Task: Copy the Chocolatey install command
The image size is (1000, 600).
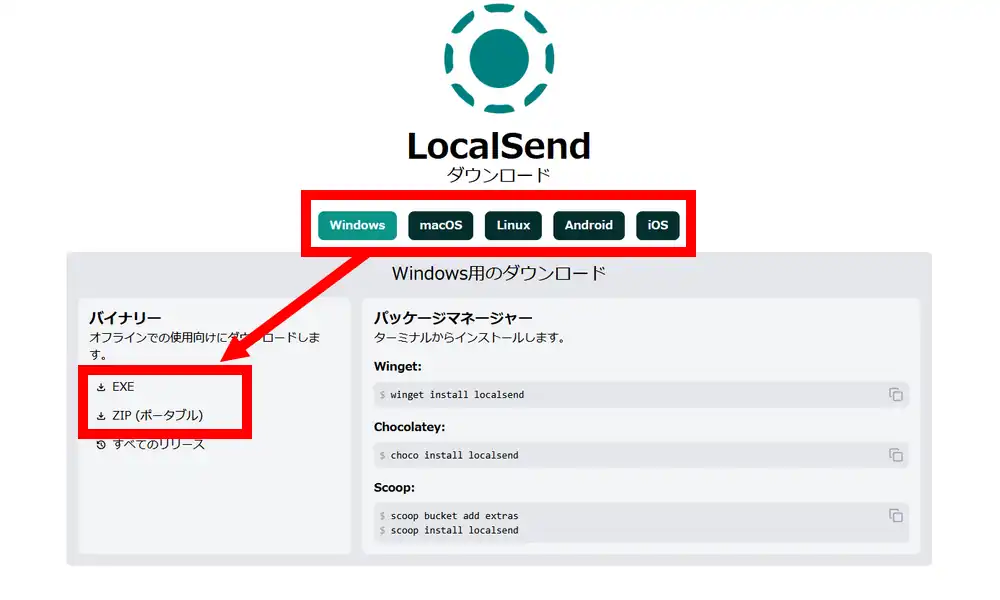Action: [895, 455]
